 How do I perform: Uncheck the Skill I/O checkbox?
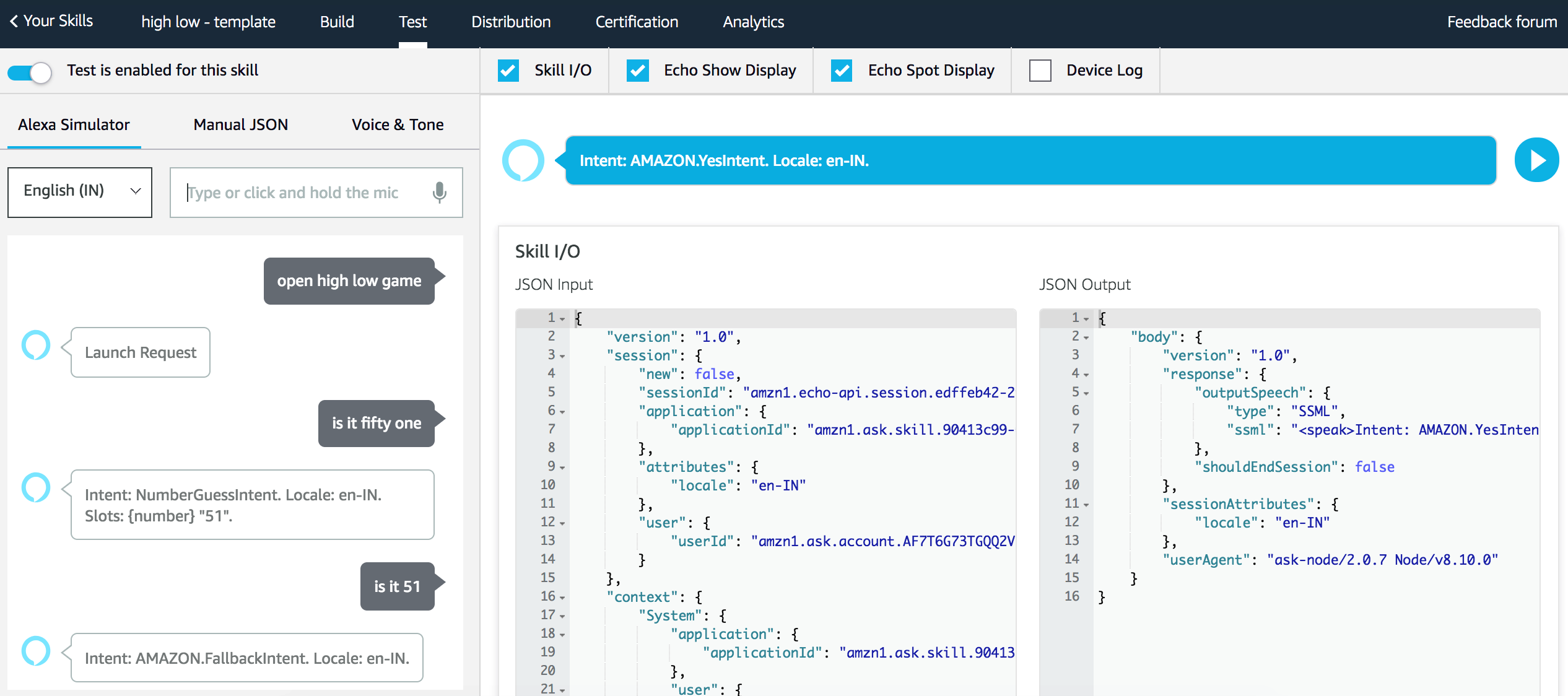[x=508, y=71]
